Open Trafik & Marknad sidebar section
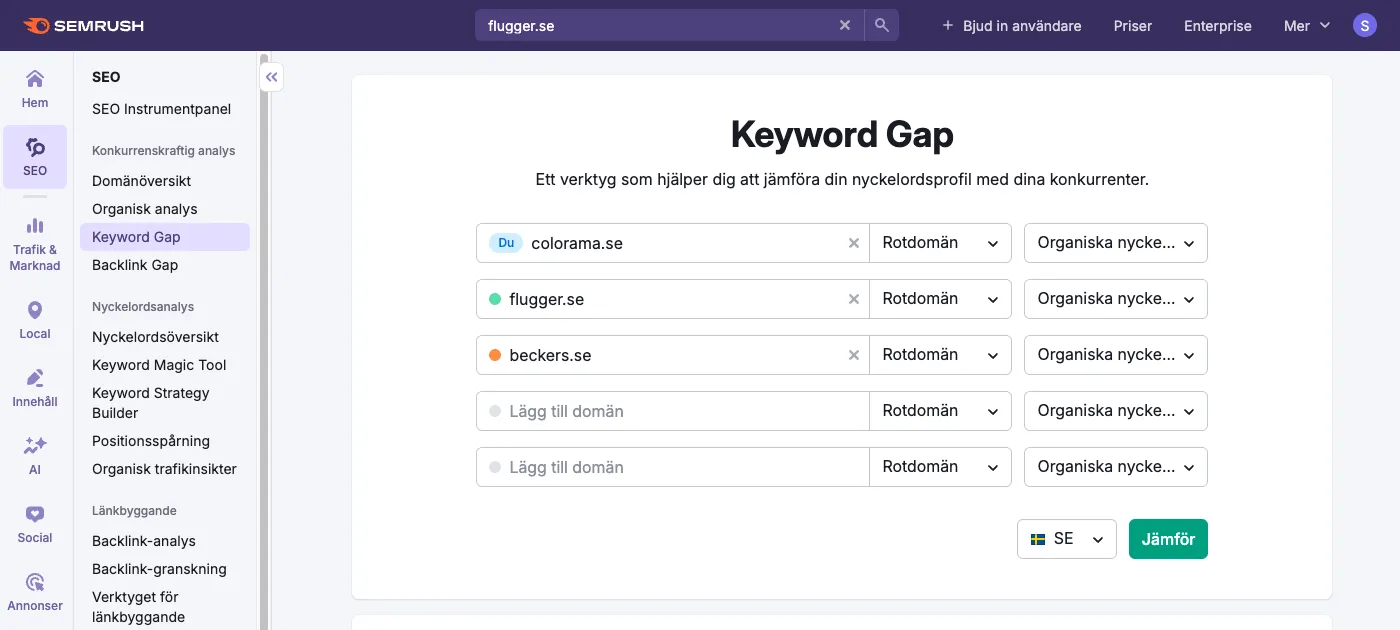 click(x=35, y=244)
